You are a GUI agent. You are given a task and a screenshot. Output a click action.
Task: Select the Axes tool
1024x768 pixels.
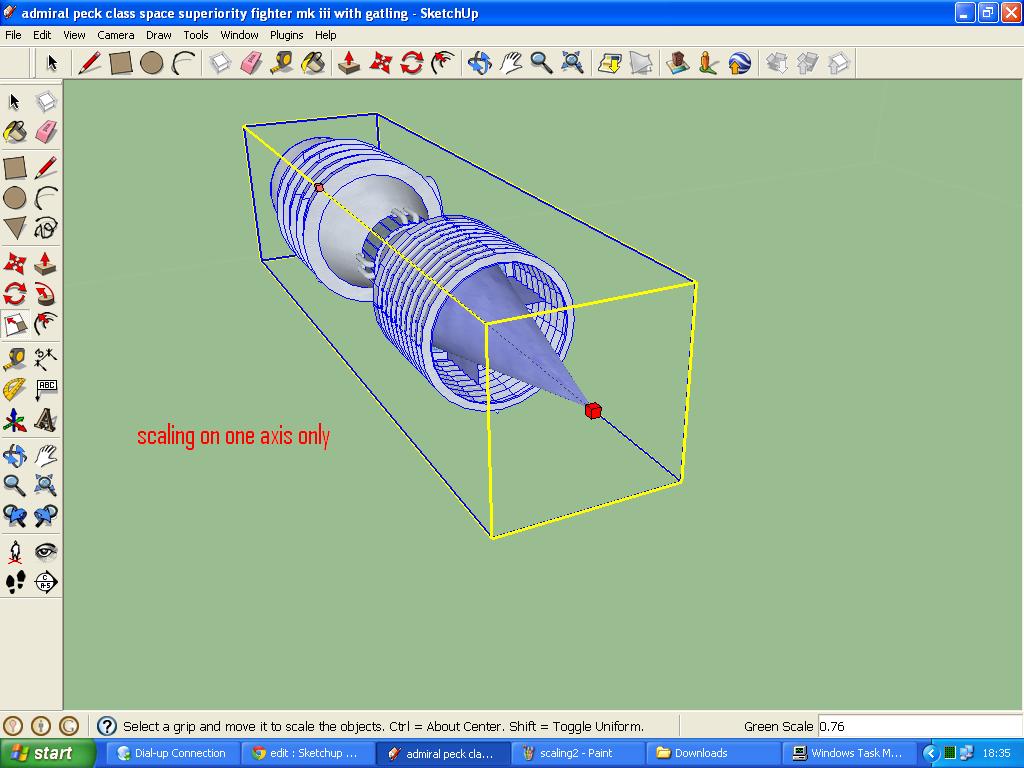pos(14,420)
